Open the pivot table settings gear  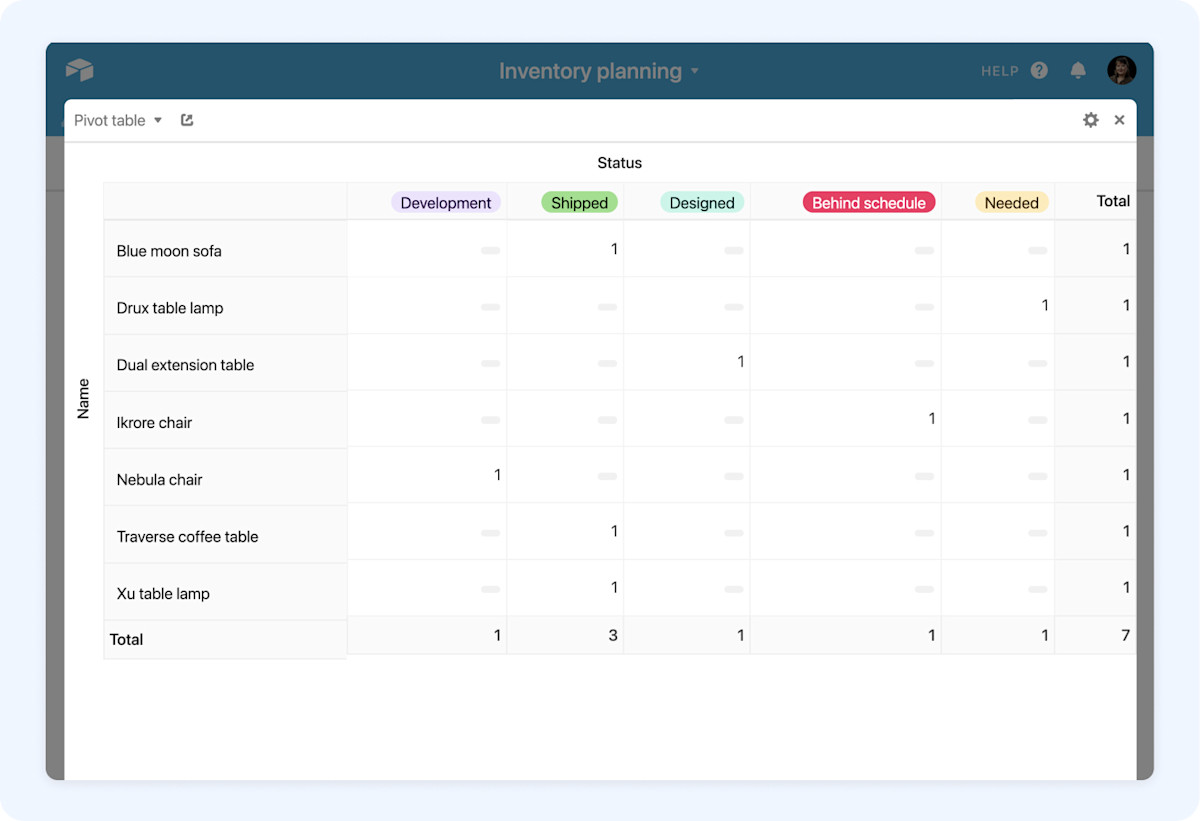[x=1090, y=119]
